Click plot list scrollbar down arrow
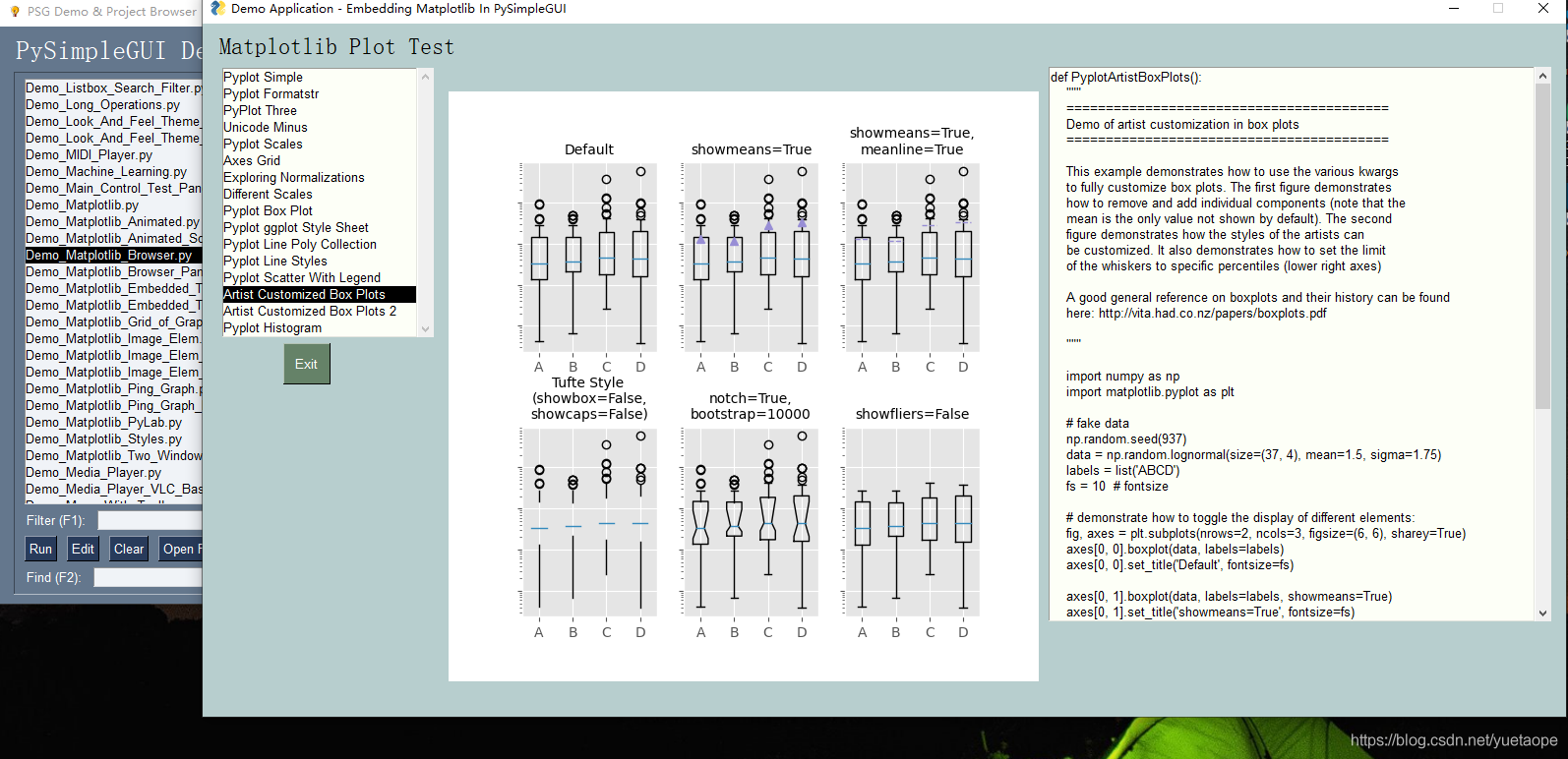 pyautogui.click(x=426, y=328)
